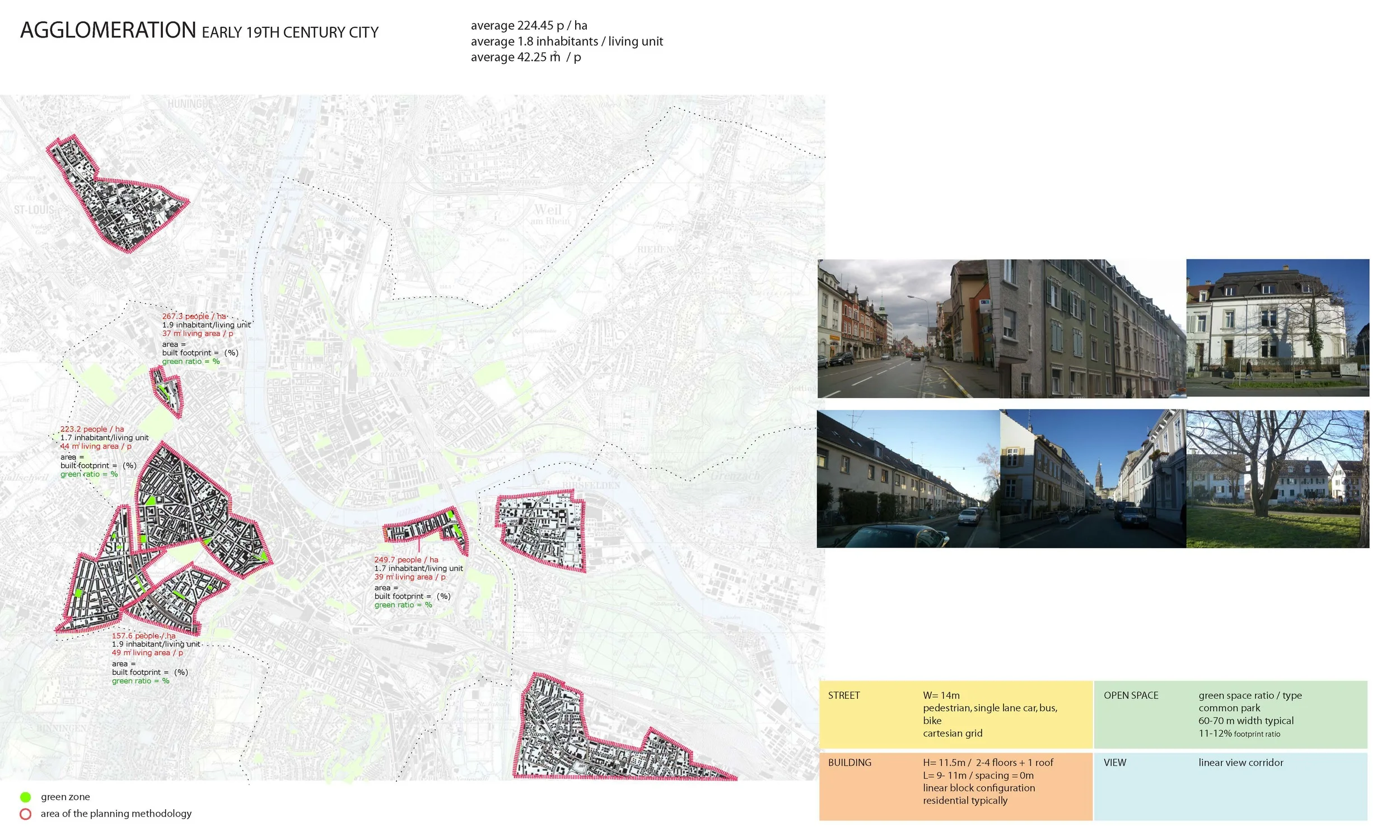Click the 267.3 people / ha label
Viewport: 1400px width, 840px height.
[194, 316]
